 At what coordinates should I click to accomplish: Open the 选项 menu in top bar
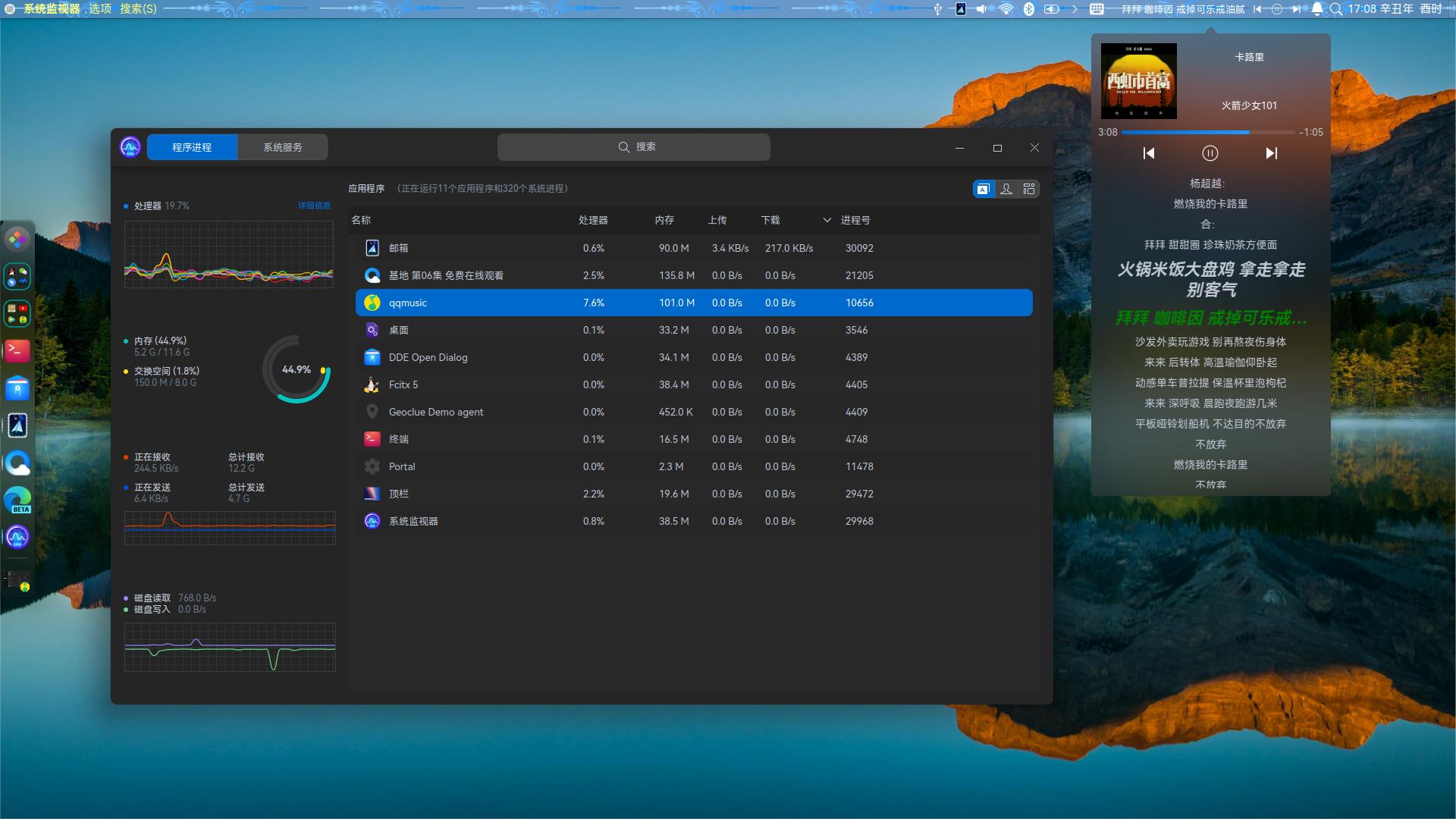100,8
